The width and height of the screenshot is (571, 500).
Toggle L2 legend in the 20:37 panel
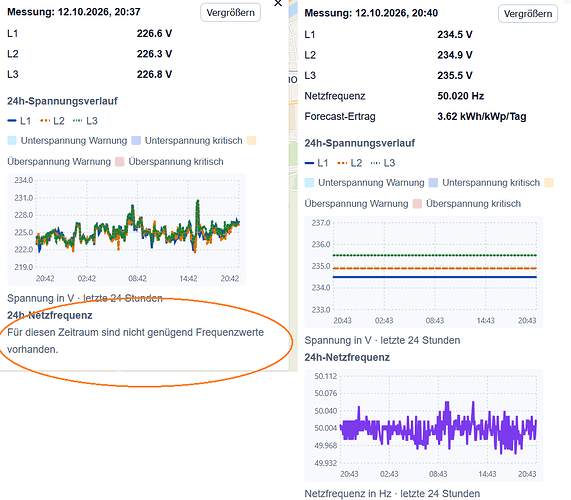point(52,121)
